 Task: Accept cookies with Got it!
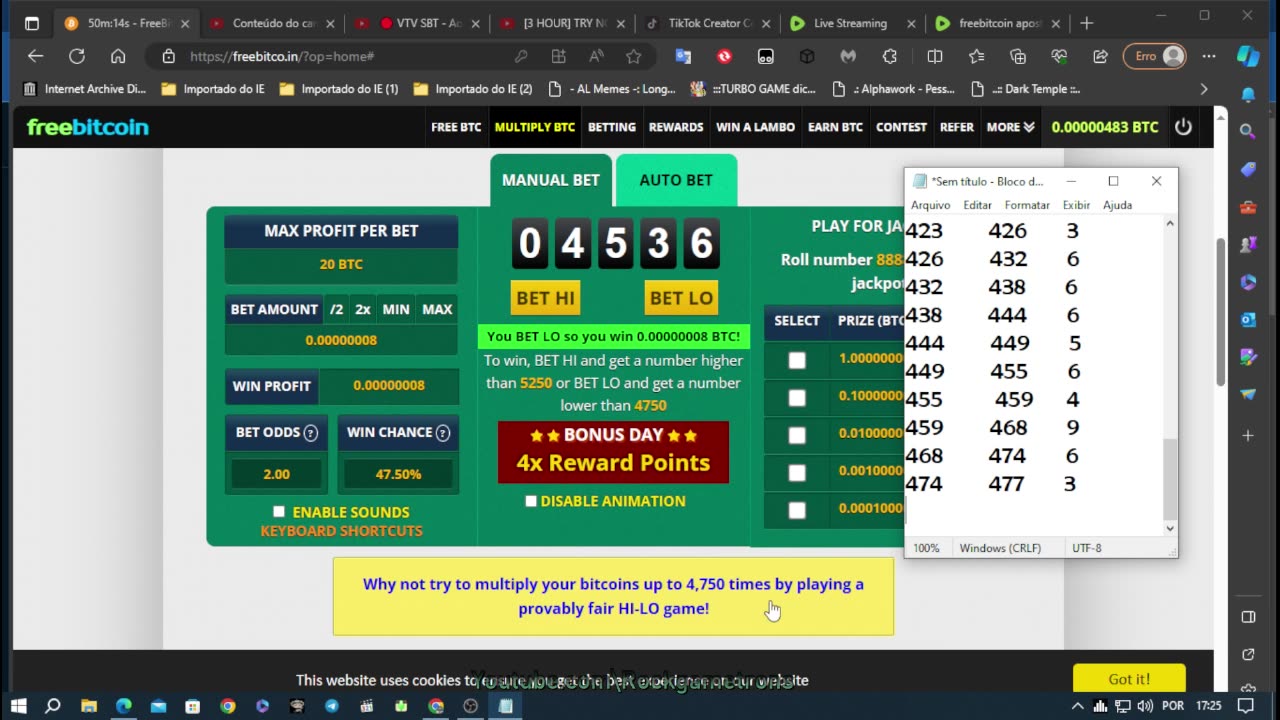click(1129, 679)
